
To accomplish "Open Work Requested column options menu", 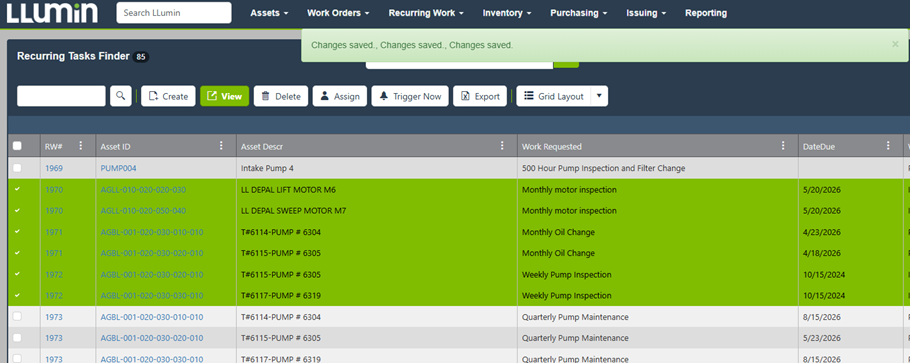I will click(783, 146).
